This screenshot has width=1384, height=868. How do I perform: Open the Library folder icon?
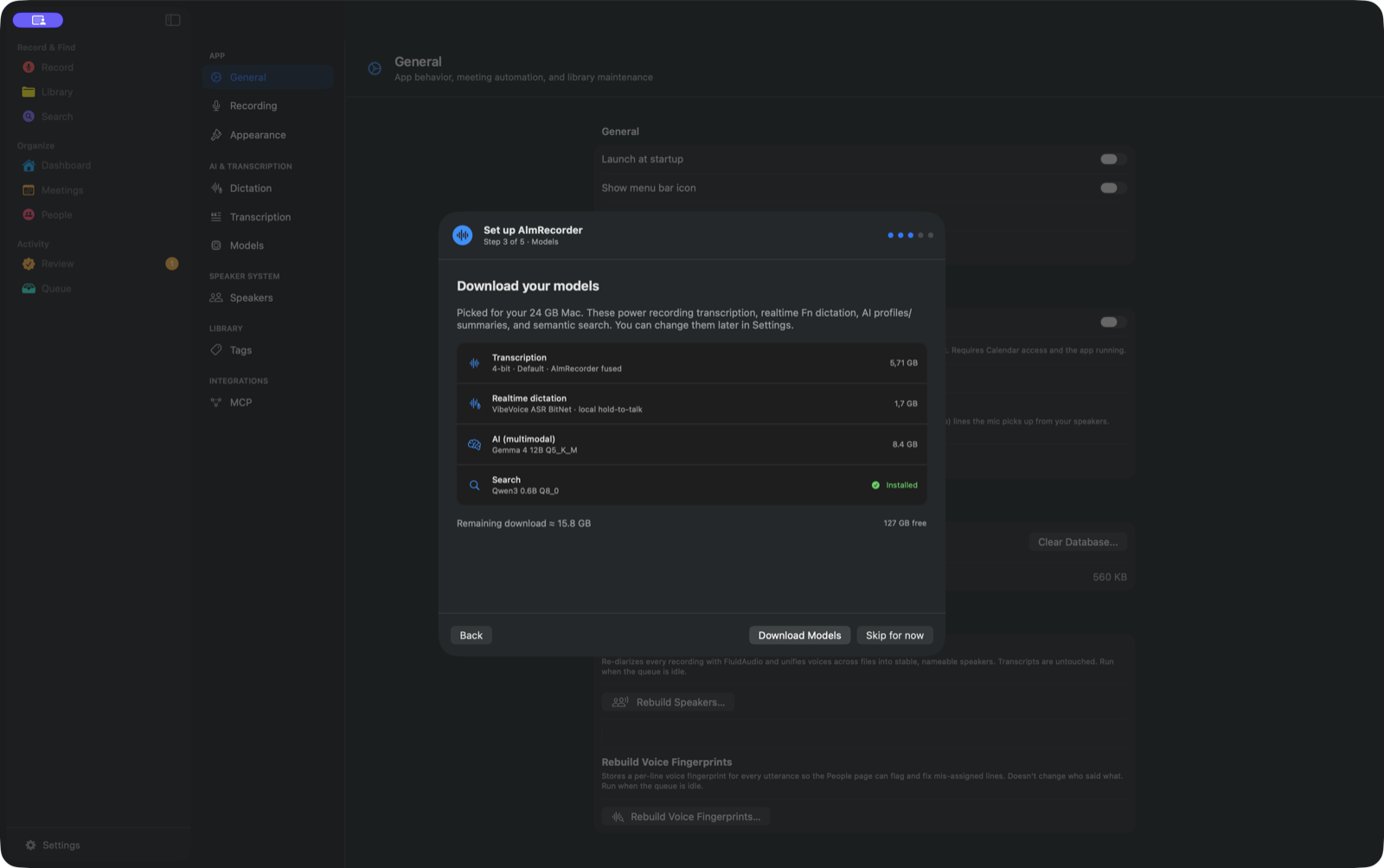click(x=29, y=92)
